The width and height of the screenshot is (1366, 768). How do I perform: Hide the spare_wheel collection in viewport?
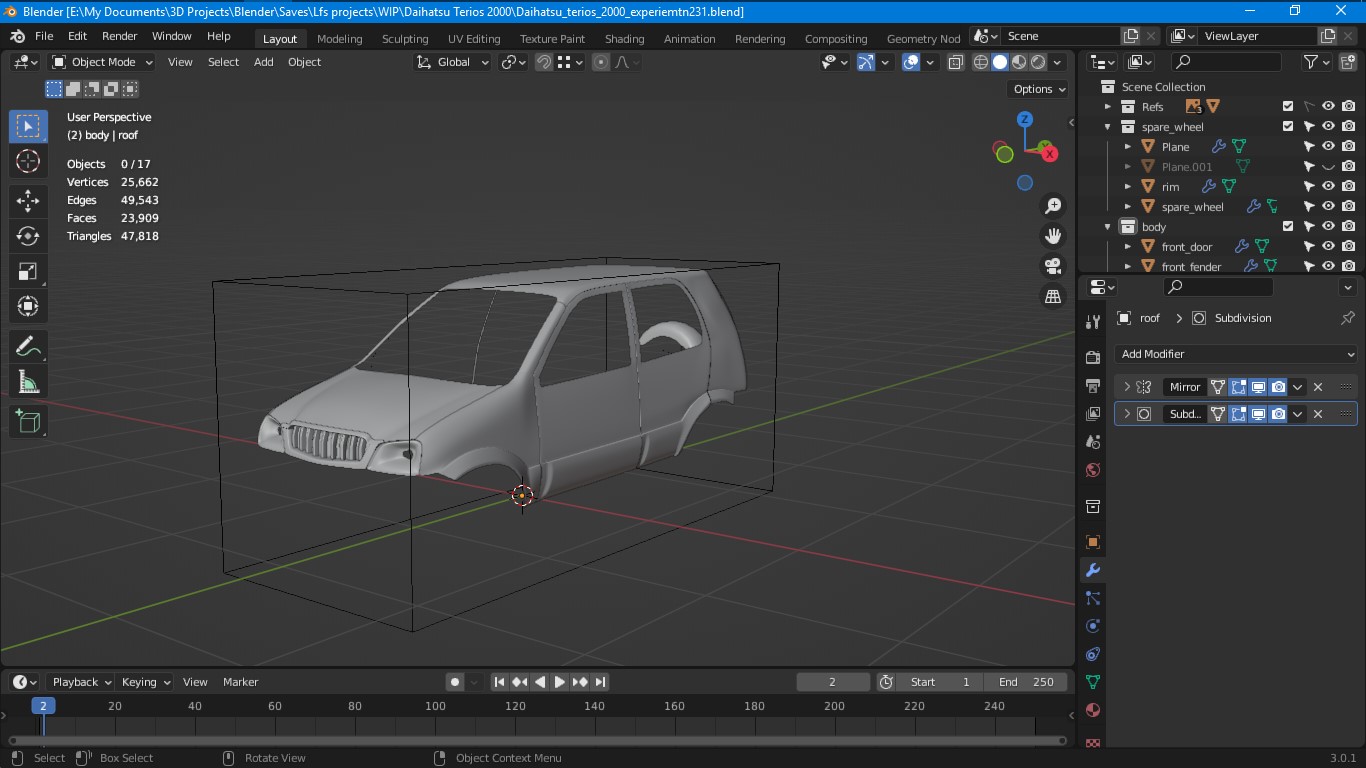(1328, 127)
